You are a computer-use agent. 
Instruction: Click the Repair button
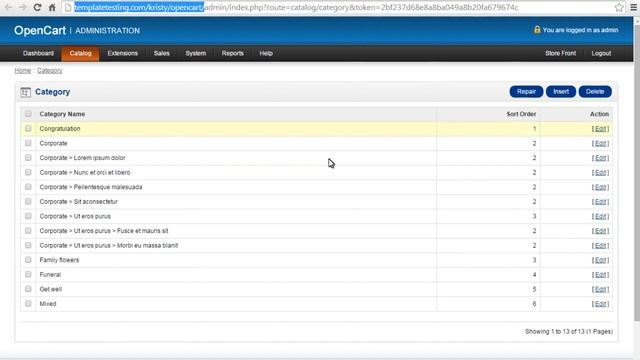pos(526,92)
